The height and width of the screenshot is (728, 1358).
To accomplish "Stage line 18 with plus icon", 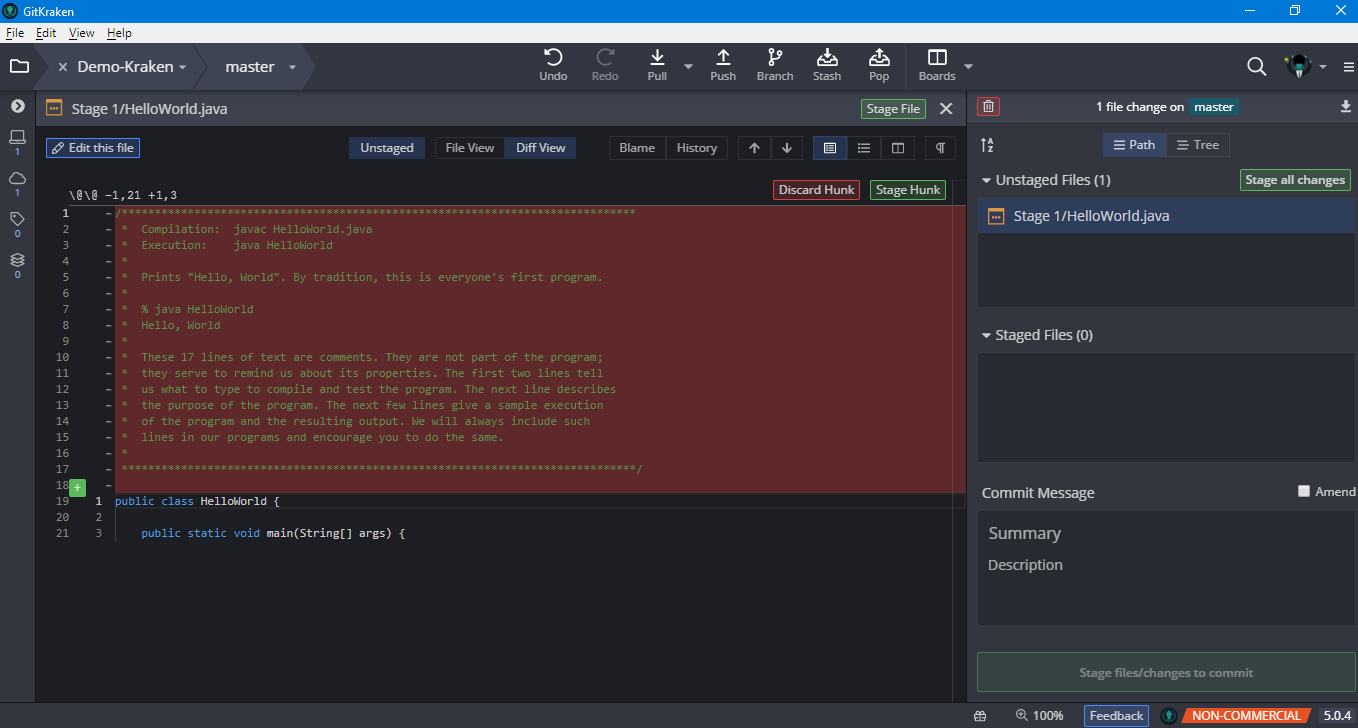I will (x=77, y=486).
